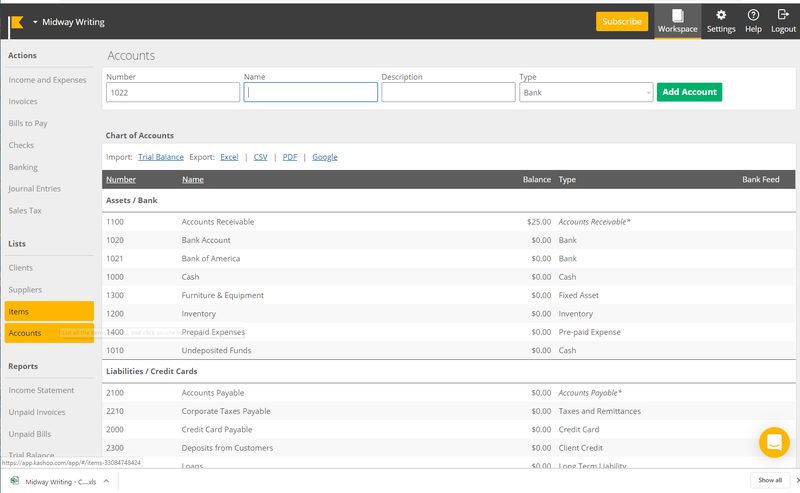This screenshot has height=493, width=800.
Task: Open the account Type dropdown showing Bank
Action: (x=586, y=92)
